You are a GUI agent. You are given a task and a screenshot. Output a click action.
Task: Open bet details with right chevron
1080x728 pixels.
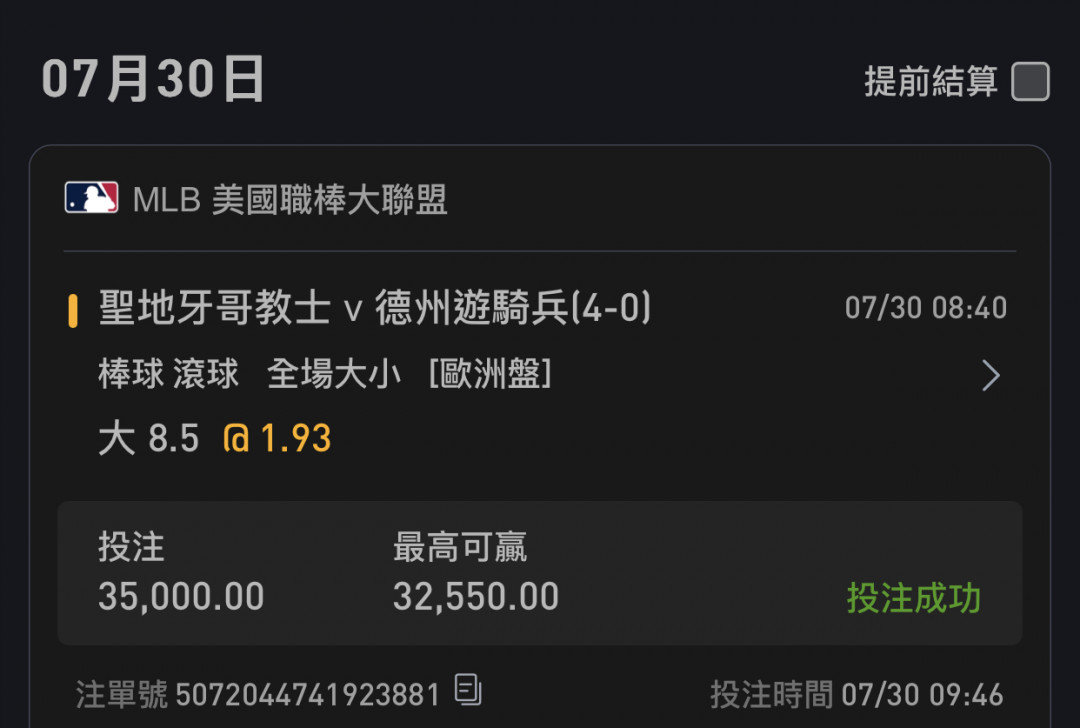click(x=990, y=375)
